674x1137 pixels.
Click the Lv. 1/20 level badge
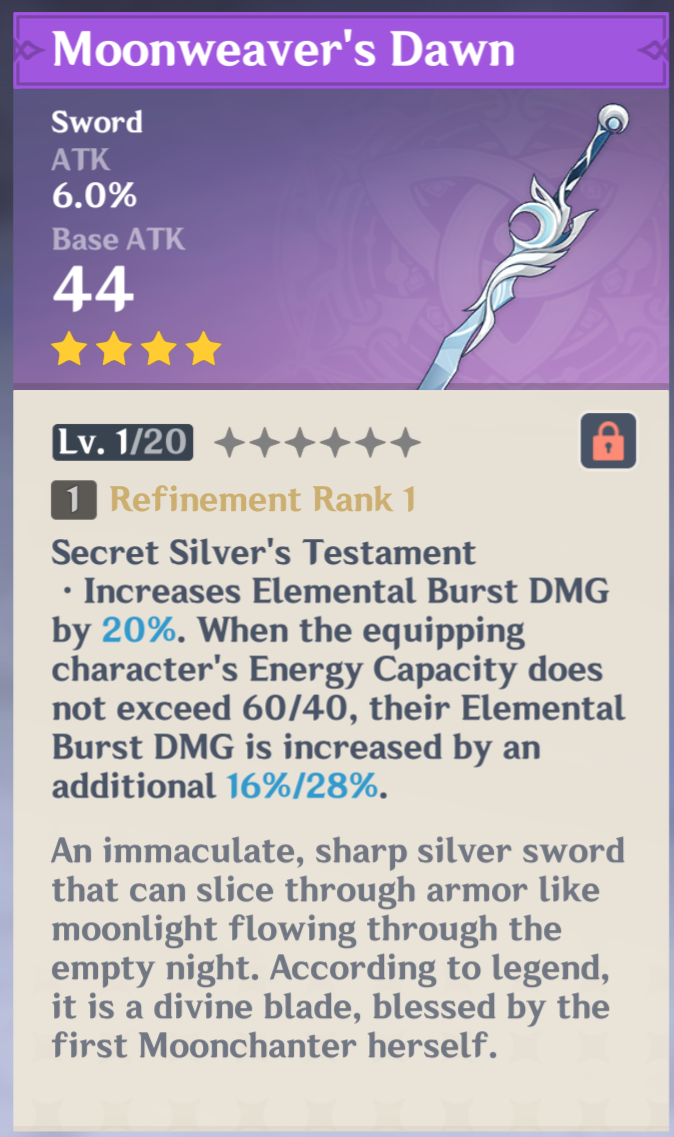123,442
